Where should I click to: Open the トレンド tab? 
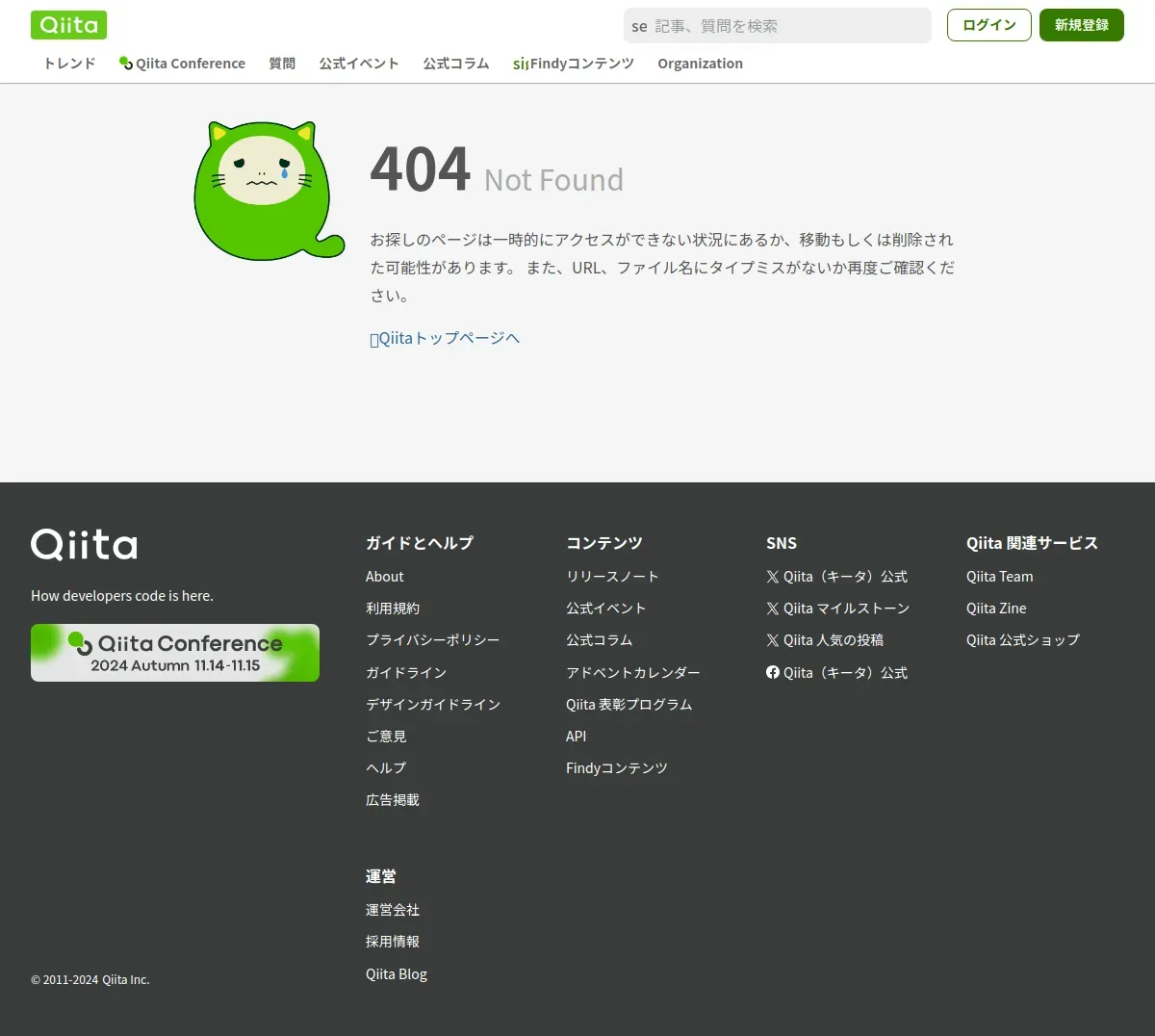[69, 64]
